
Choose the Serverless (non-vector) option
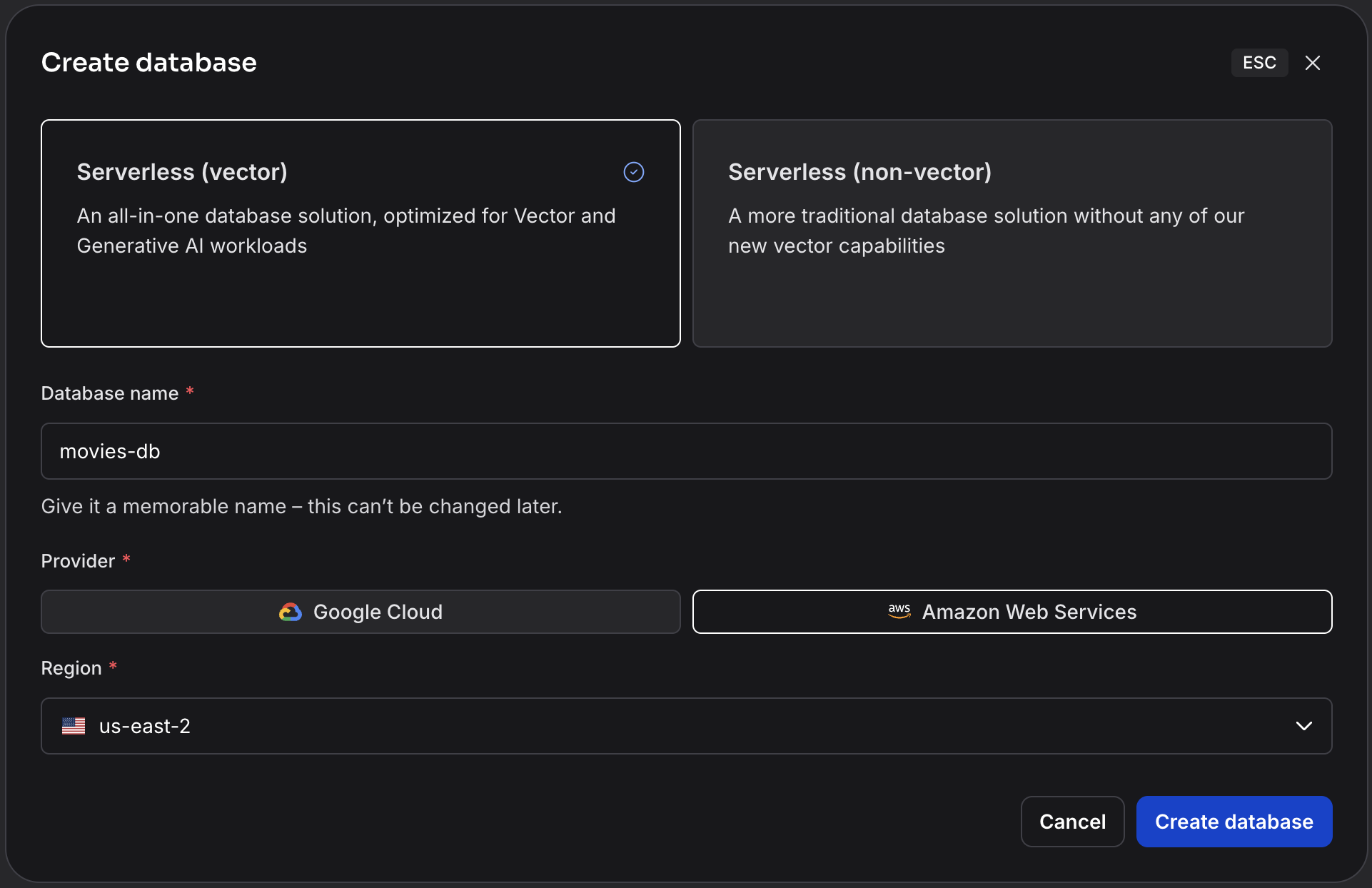point(1012,233)
